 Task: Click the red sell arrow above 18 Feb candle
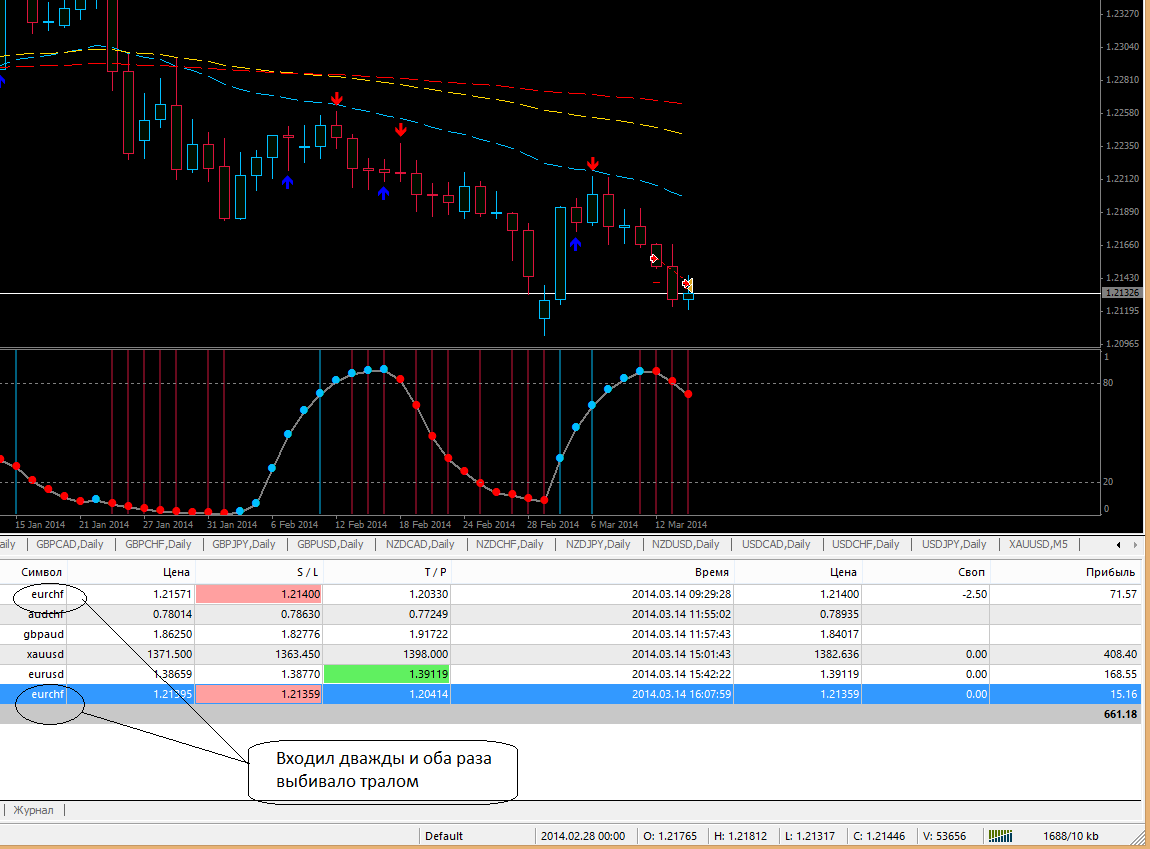tap(400, 131)
